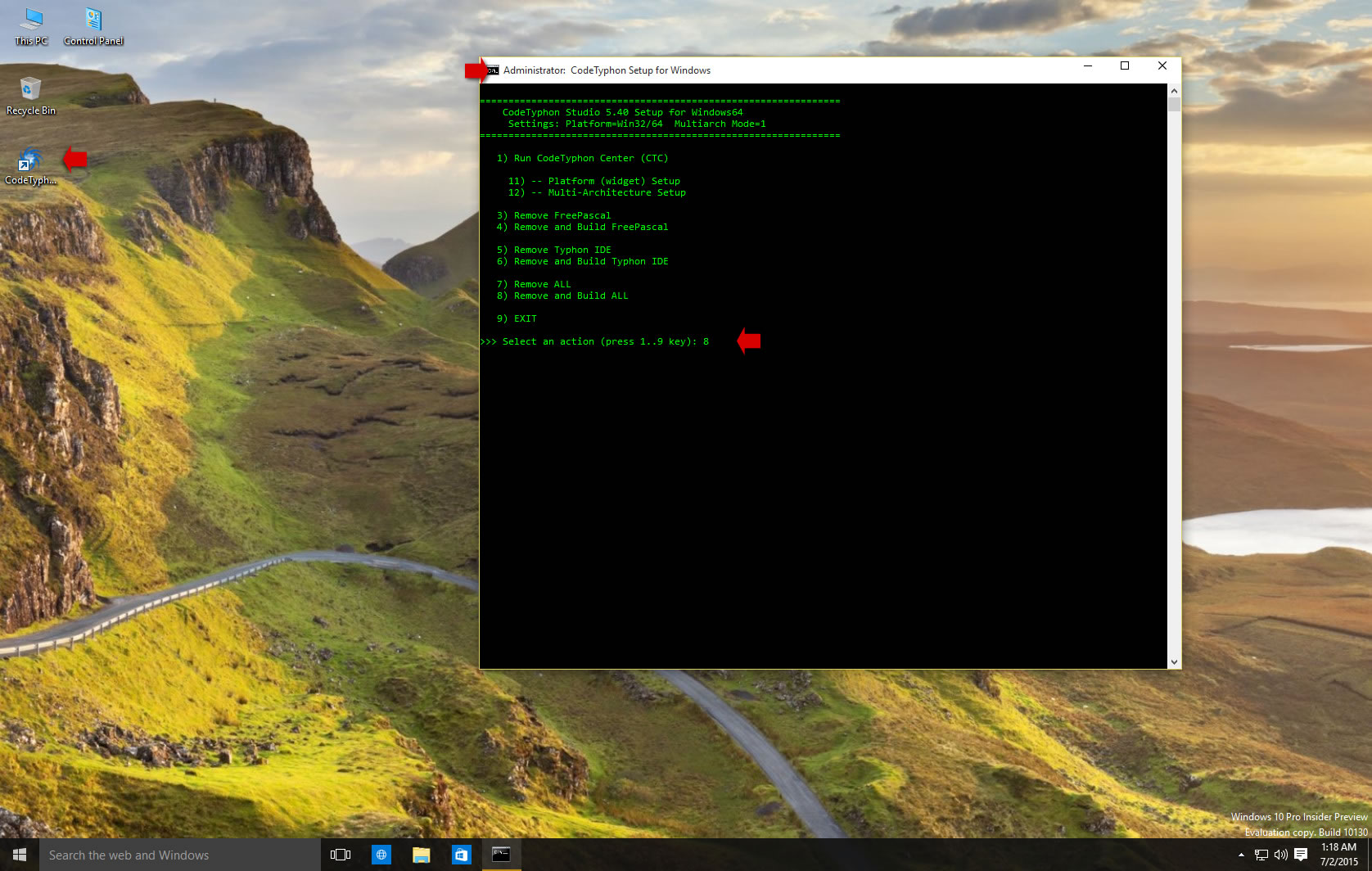Click the console scrollbar up arrow

(1174, 90)
